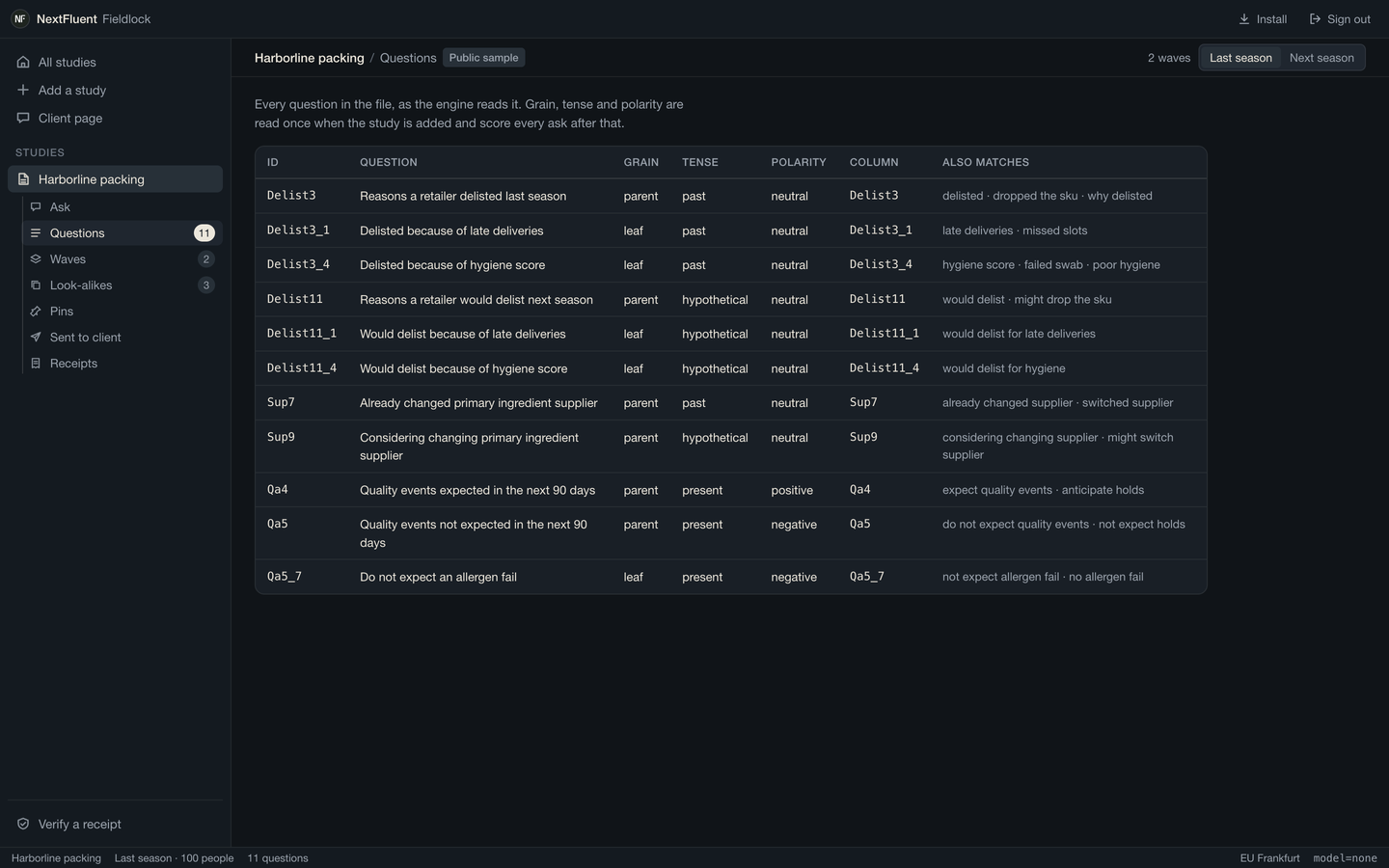The width and height of the screenshot is (1389, 868).
Task: Switch to the Last season wave
Action: [x=1240, y=58]
